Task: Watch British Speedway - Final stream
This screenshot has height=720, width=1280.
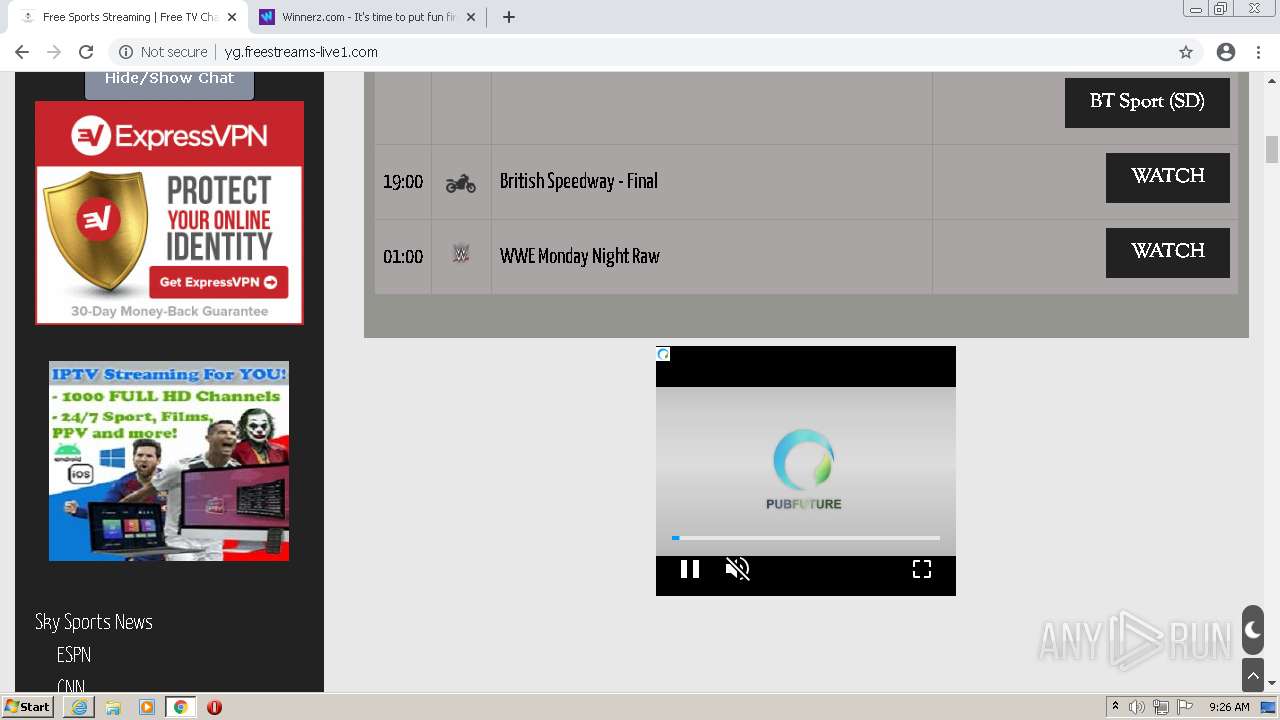Action: click(1167, 178)
